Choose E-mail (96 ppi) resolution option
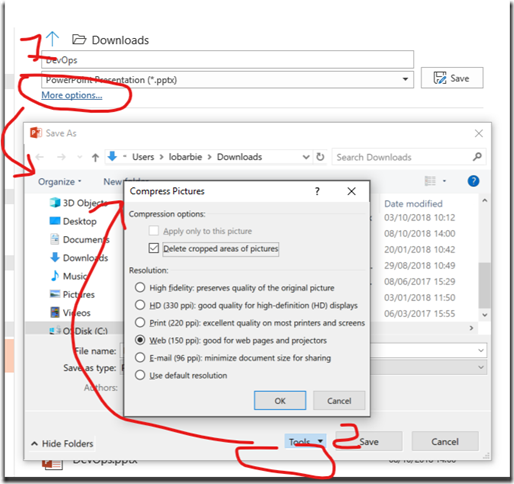This screenshot has width=514, height=484. [x=140, y=358]
